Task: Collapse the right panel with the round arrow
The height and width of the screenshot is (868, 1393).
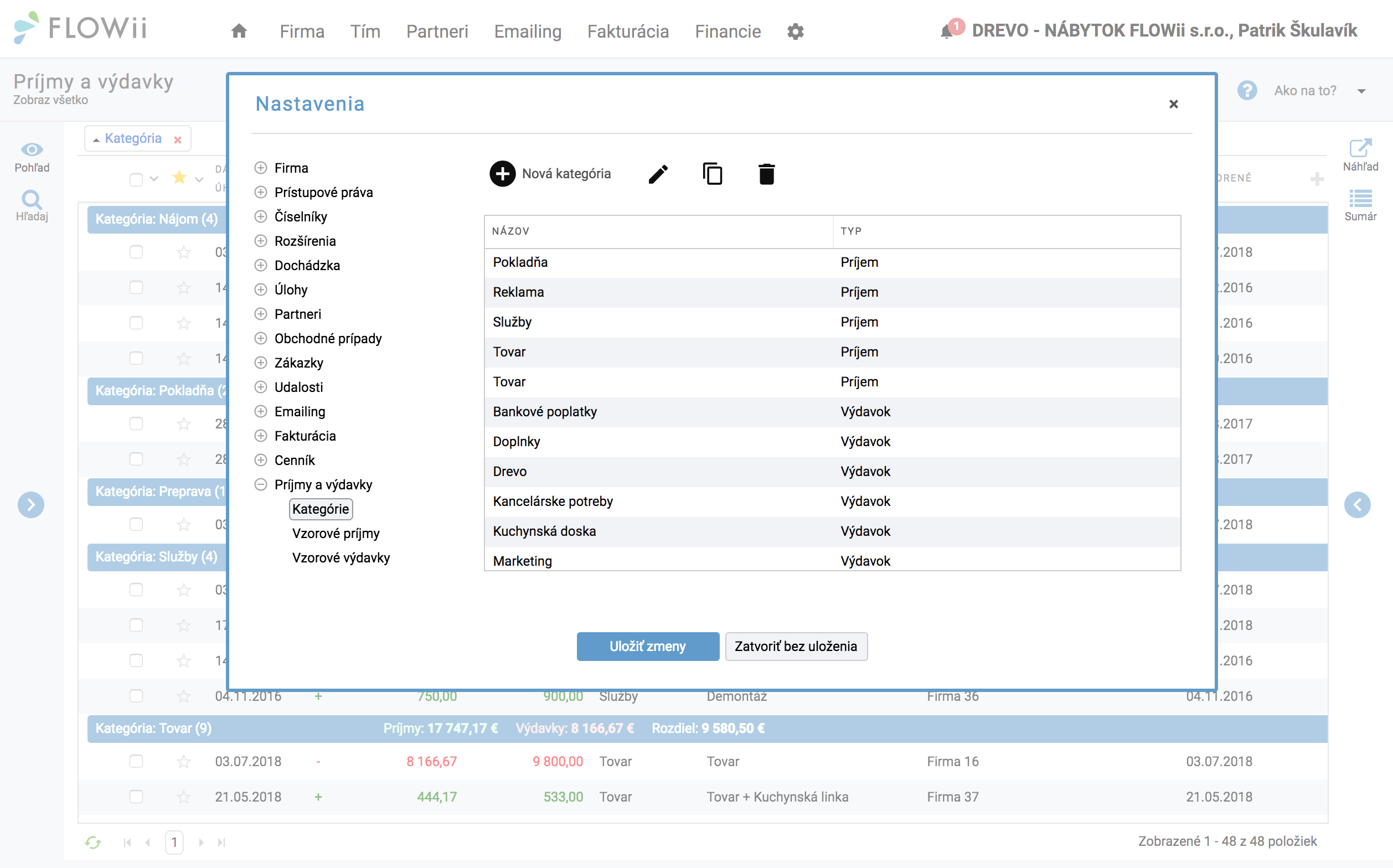Action: [1358, 505]
